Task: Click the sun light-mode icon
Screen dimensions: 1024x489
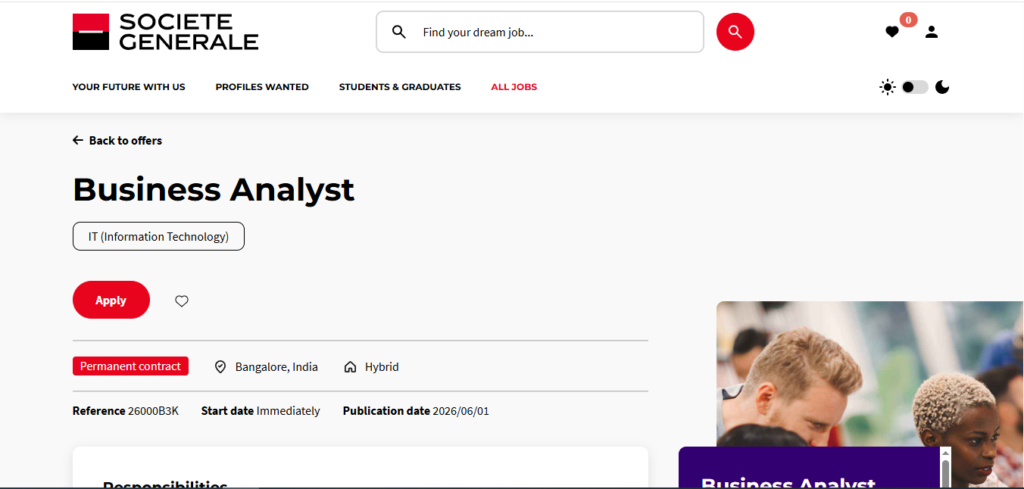Action: click(887, 87)
